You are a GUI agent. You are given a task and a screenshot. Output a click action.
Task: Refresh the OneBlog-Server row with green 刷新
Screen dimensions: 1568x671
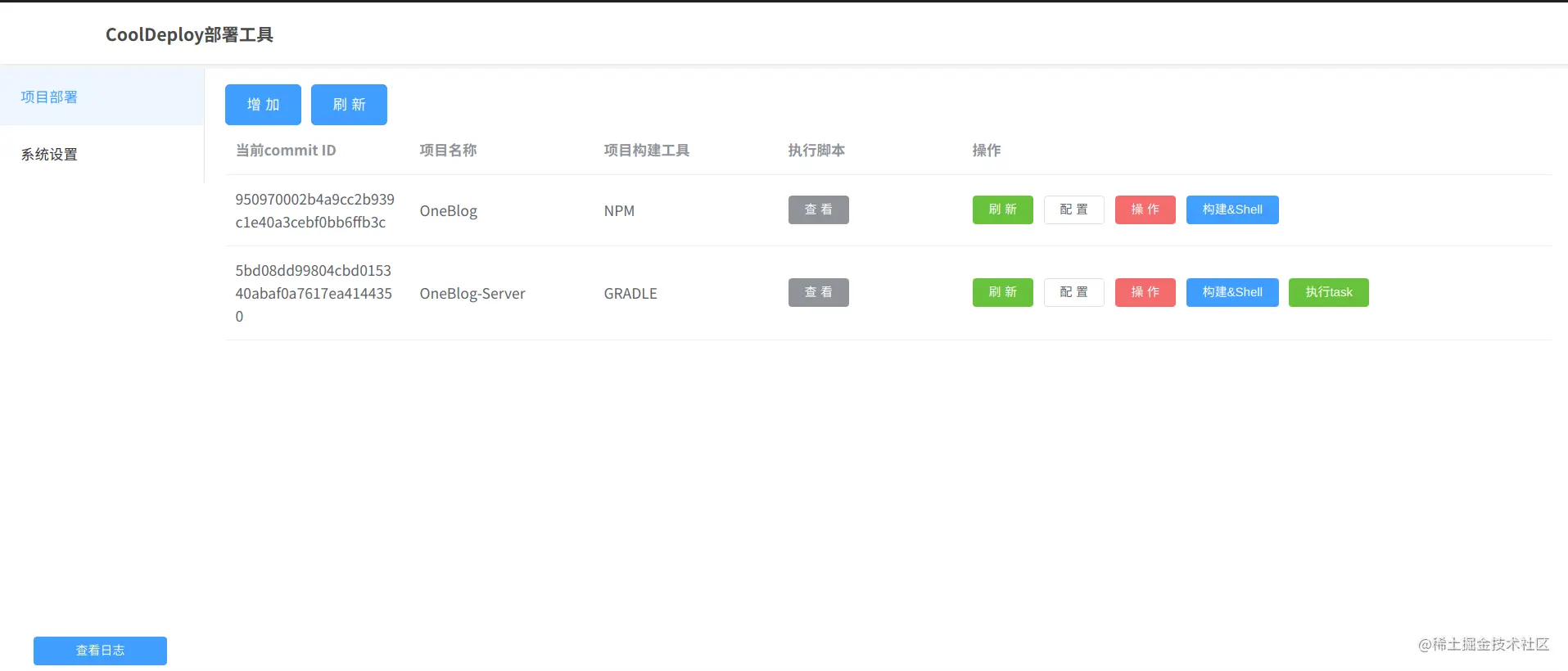click(1002, 292)
